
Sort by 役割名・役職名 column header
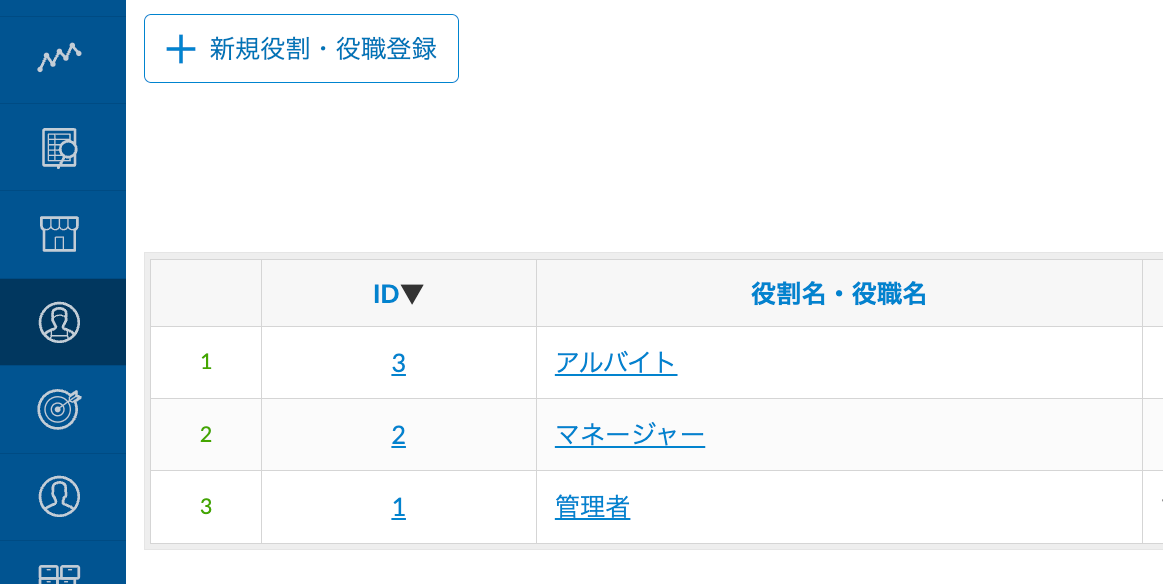[x=838, y=294]
